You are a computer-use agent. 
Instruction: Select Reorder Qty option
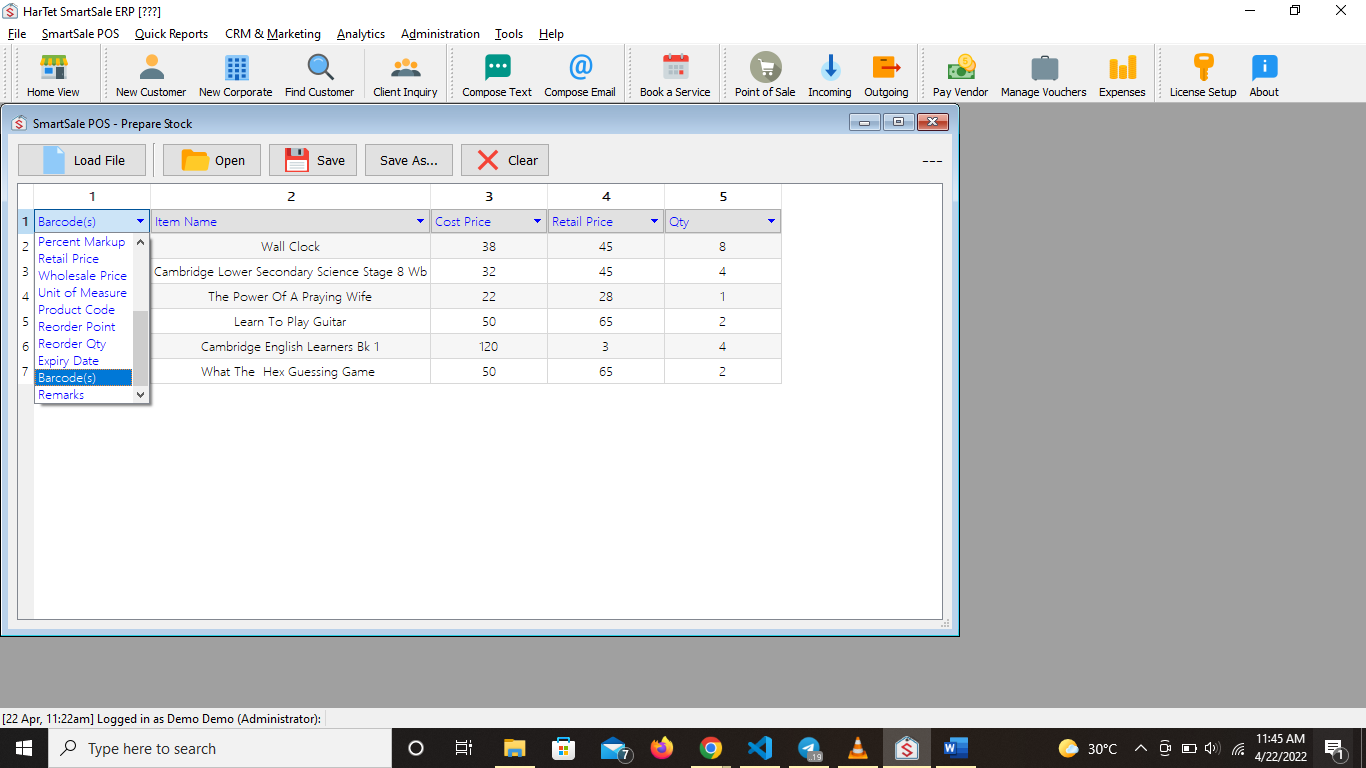coord(84,343)
